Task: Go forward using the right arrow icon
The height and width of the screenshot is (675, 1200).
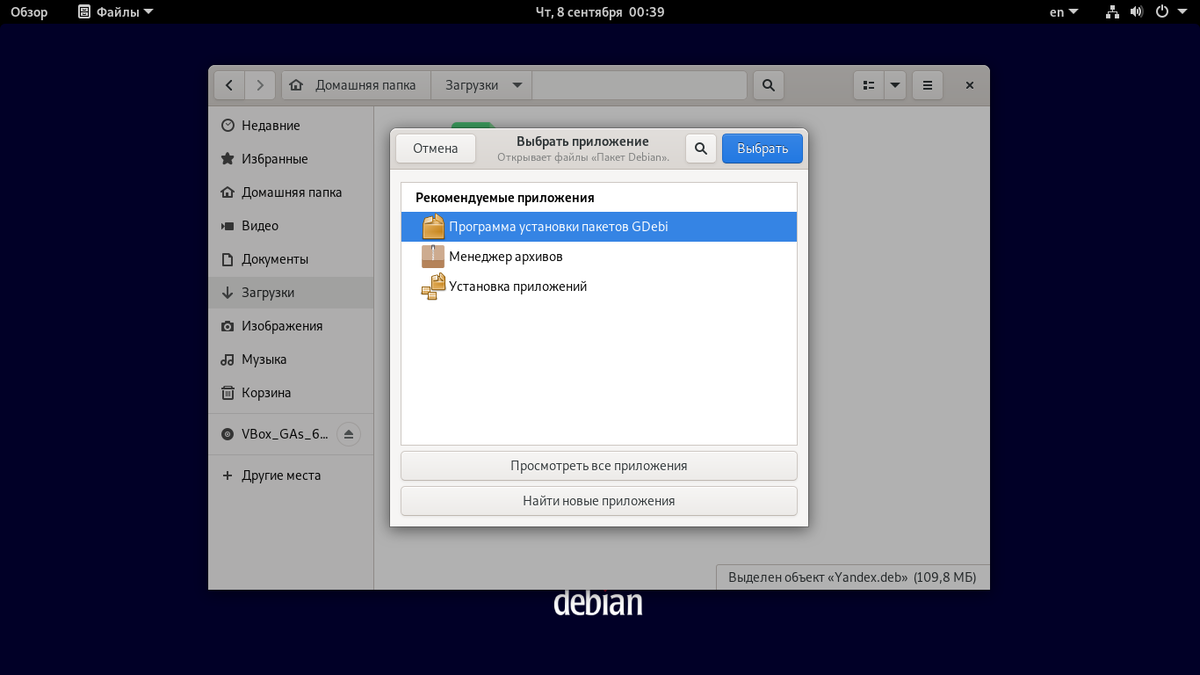Action: coord(260,85)
